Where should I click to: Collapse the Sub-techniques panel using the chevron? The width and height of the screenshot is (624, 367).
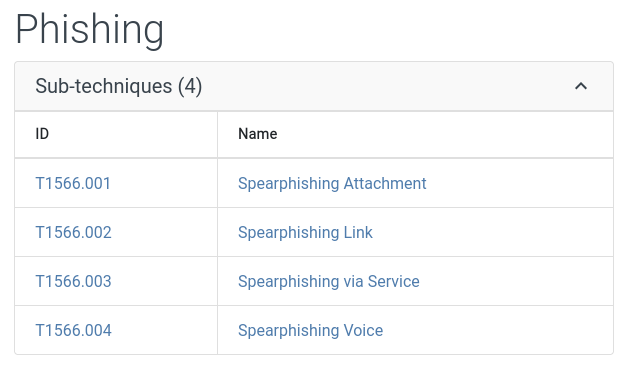pos(581,86)
